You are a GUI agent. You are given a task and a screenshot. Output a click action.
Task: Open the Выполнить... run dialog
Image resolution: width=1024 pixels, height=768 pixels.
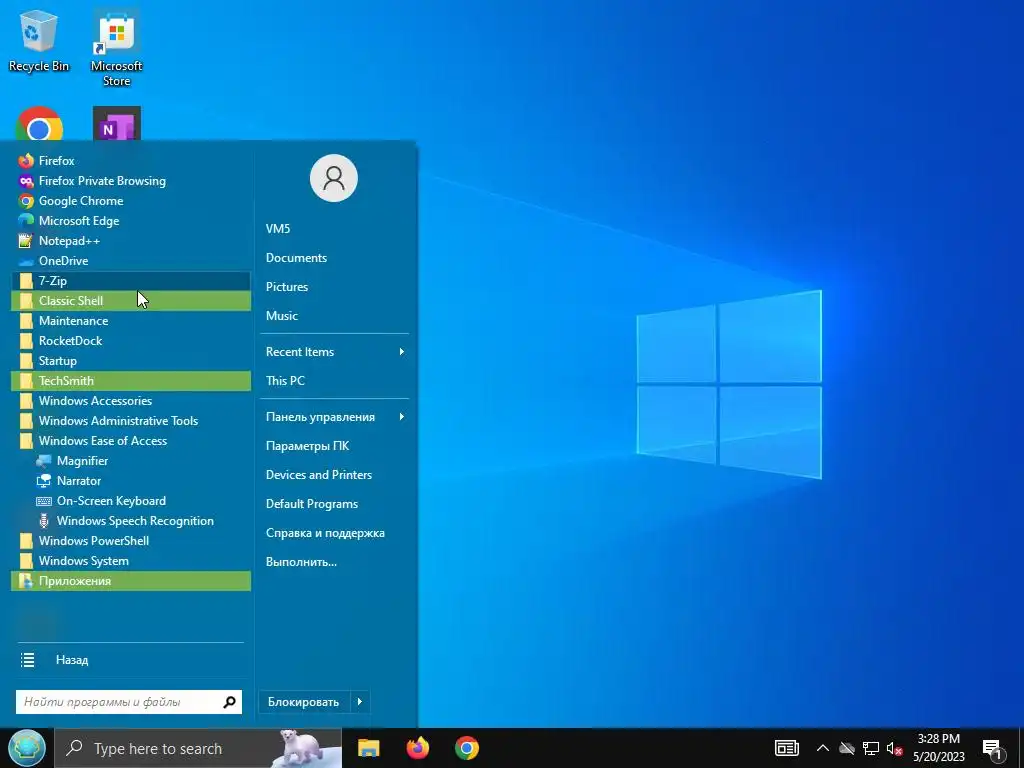click(x=334, y=562)
